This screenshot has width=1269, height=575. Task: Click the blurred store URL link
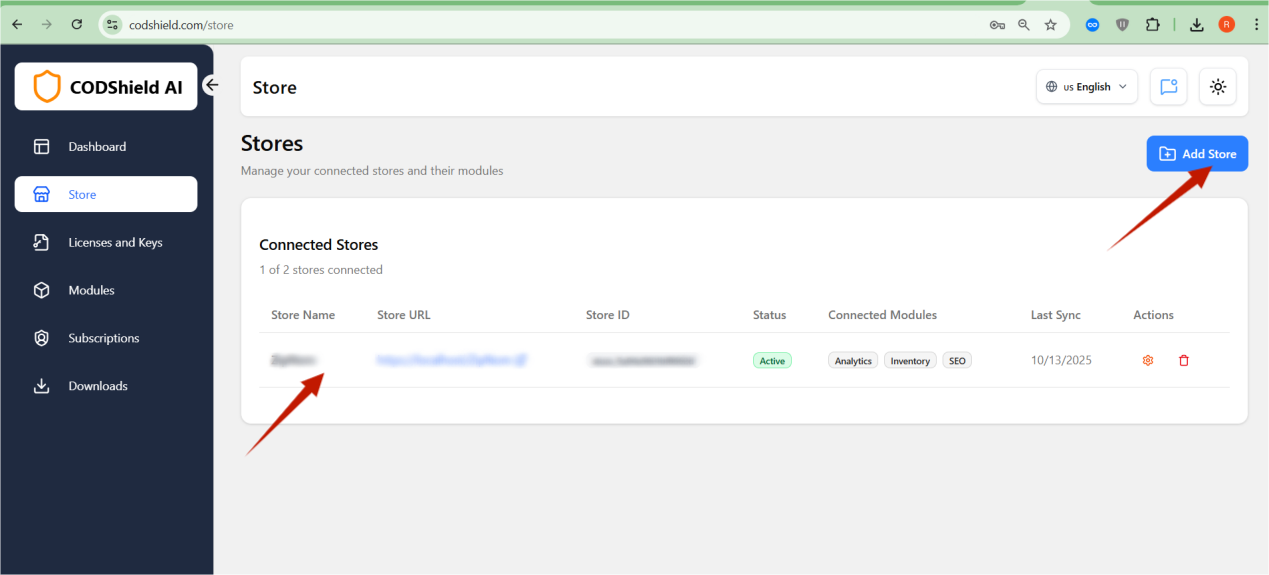pyautogui.click(x=451, y=360)
